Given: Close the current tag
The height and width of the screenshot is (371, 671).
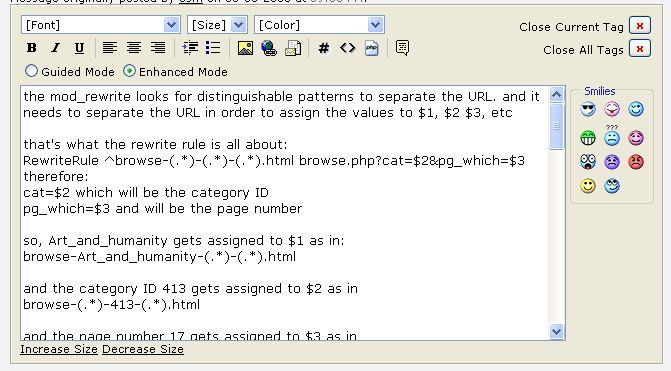Looking at the screenshot, I should tap(640, 26).
